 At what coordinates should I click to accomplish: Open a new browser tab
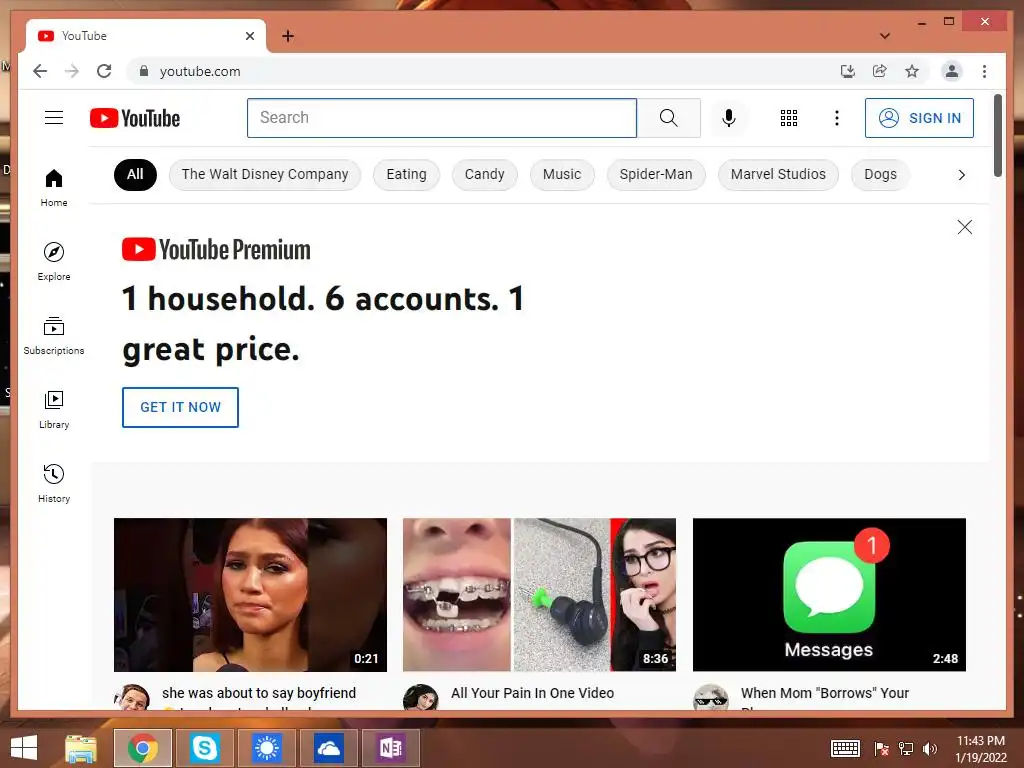287,36
